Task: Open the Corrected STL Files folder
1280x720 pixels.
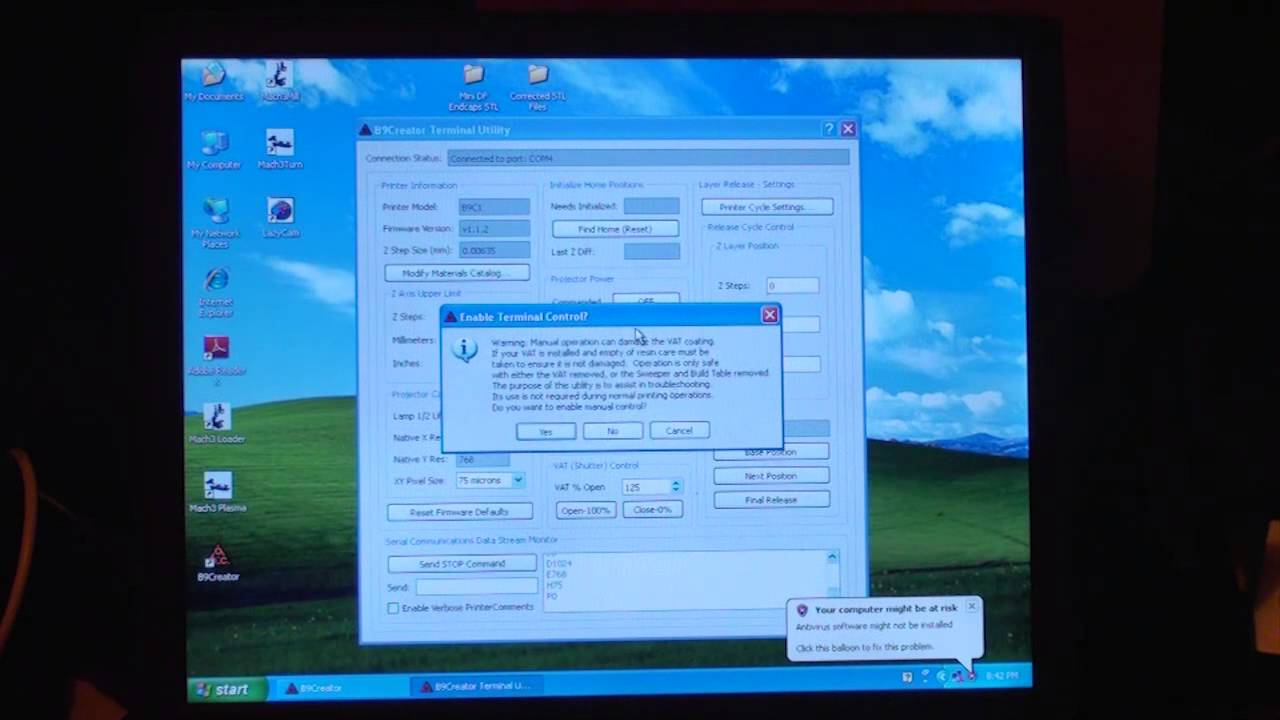Action: [538, 88]
